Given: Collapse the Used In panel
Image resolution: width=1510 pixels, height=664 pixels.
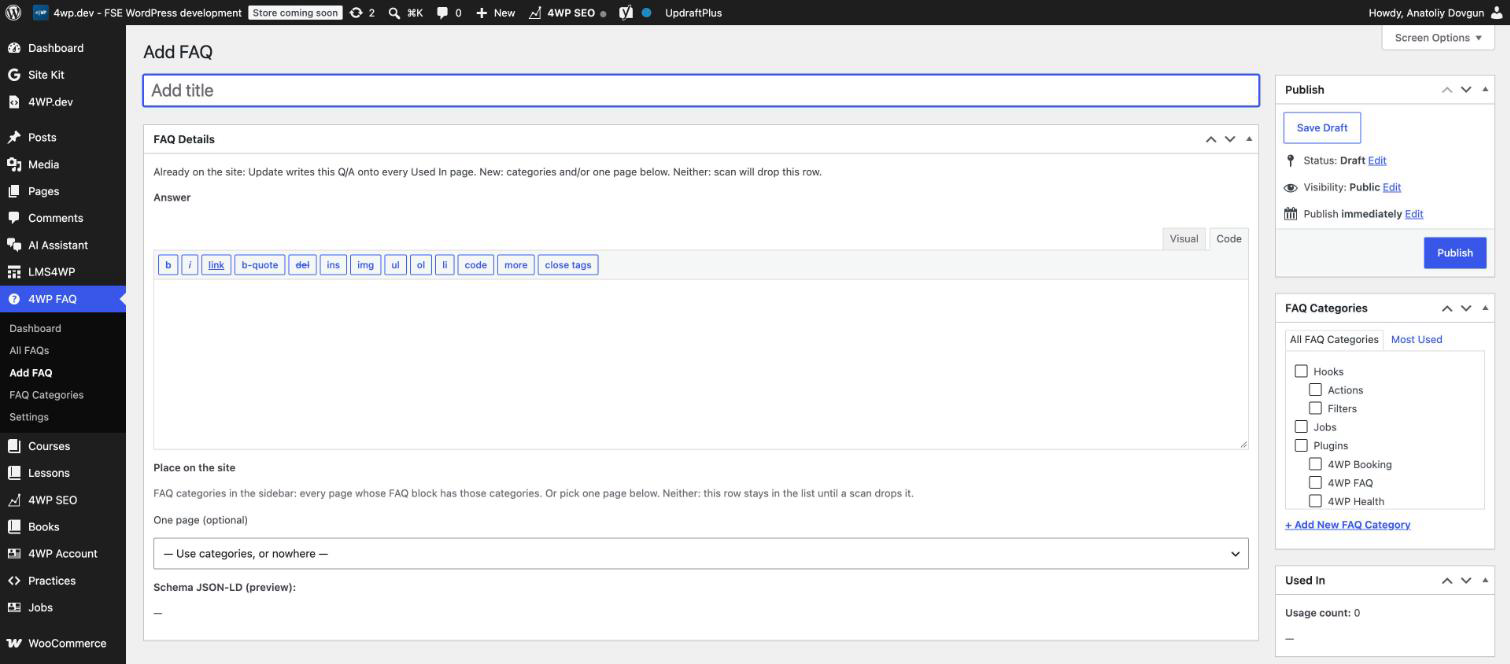Looking at the screenshot, I should [1485, 580].
